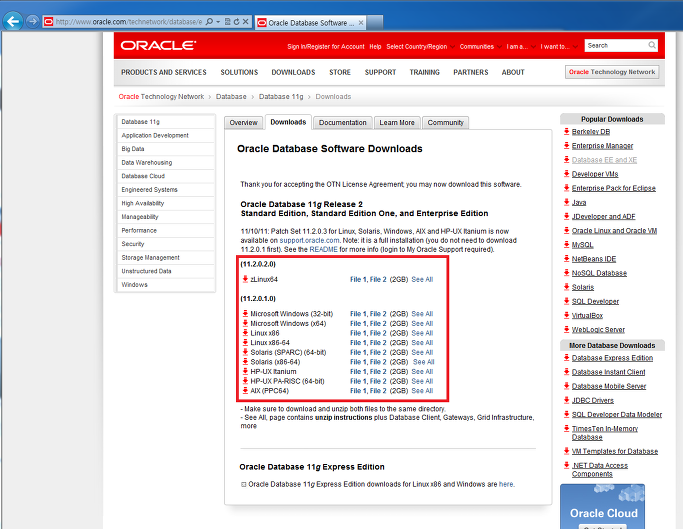Click the stop X icon in address bar
Viewport: 683px width, 529px height.
pyautogui.click(x=246, y=21)
